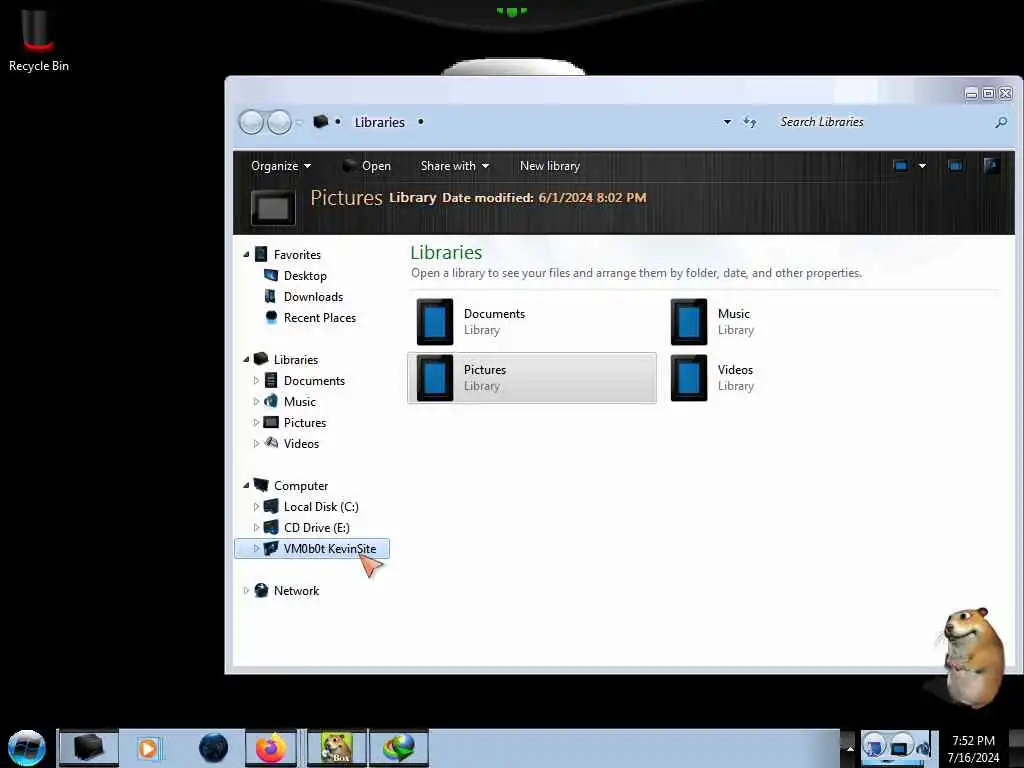Open the view options dropdown arrow

click(922, 166)
